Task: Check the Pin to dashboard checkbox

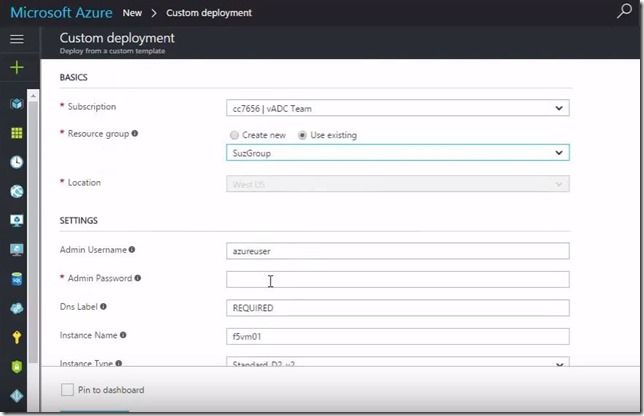Action: click(67, 390)
